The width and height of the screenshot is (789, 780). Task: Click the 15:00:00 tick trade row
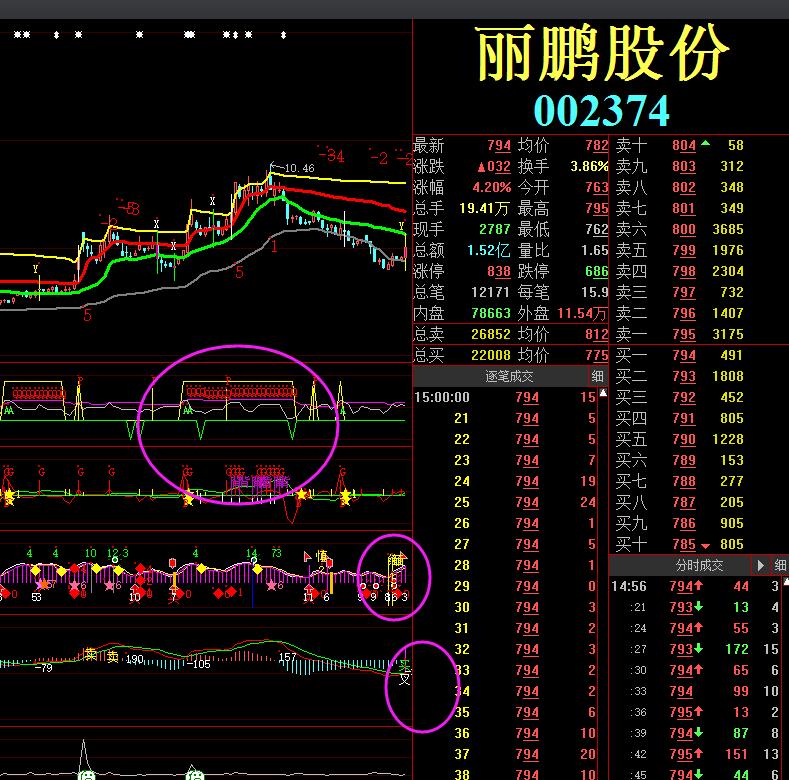tap(505, 397)
